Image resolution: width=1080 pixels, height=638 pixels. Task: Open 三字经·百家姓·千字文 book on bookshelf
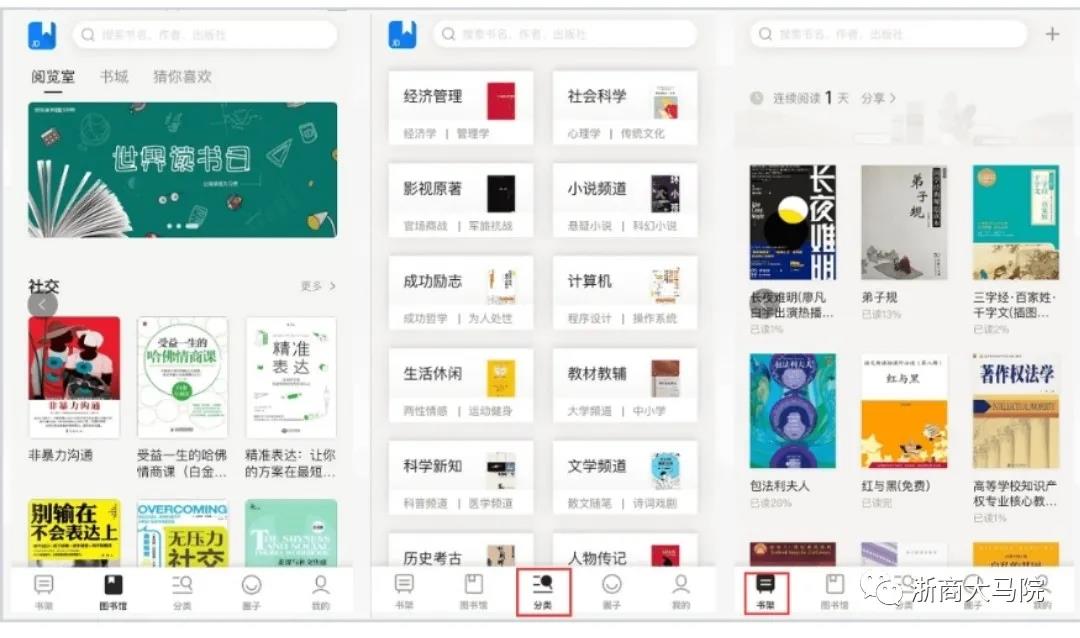1016,222
